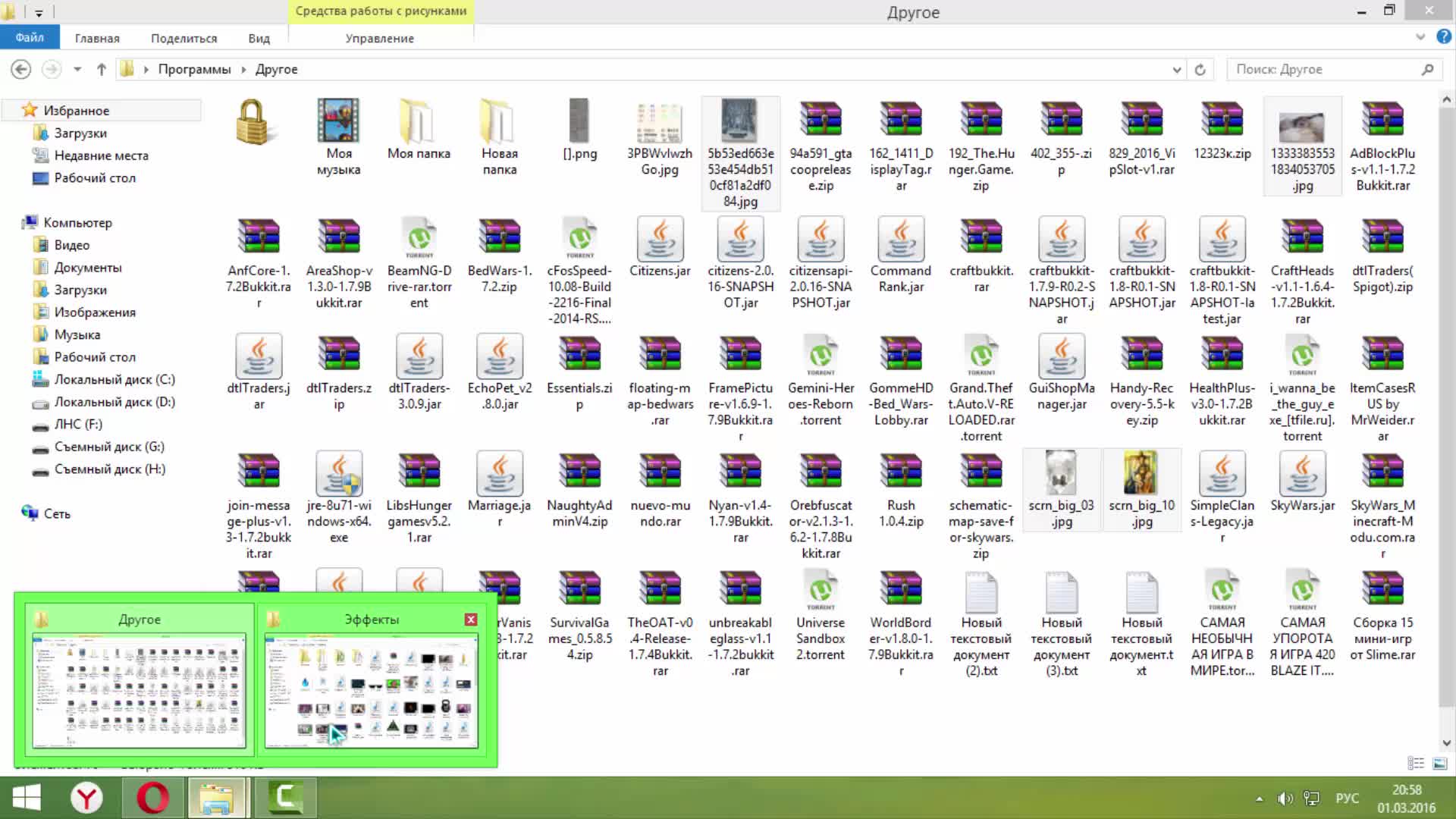Show hidden system tray icons
1456x819 pixels.
(x=1259, y=799)
